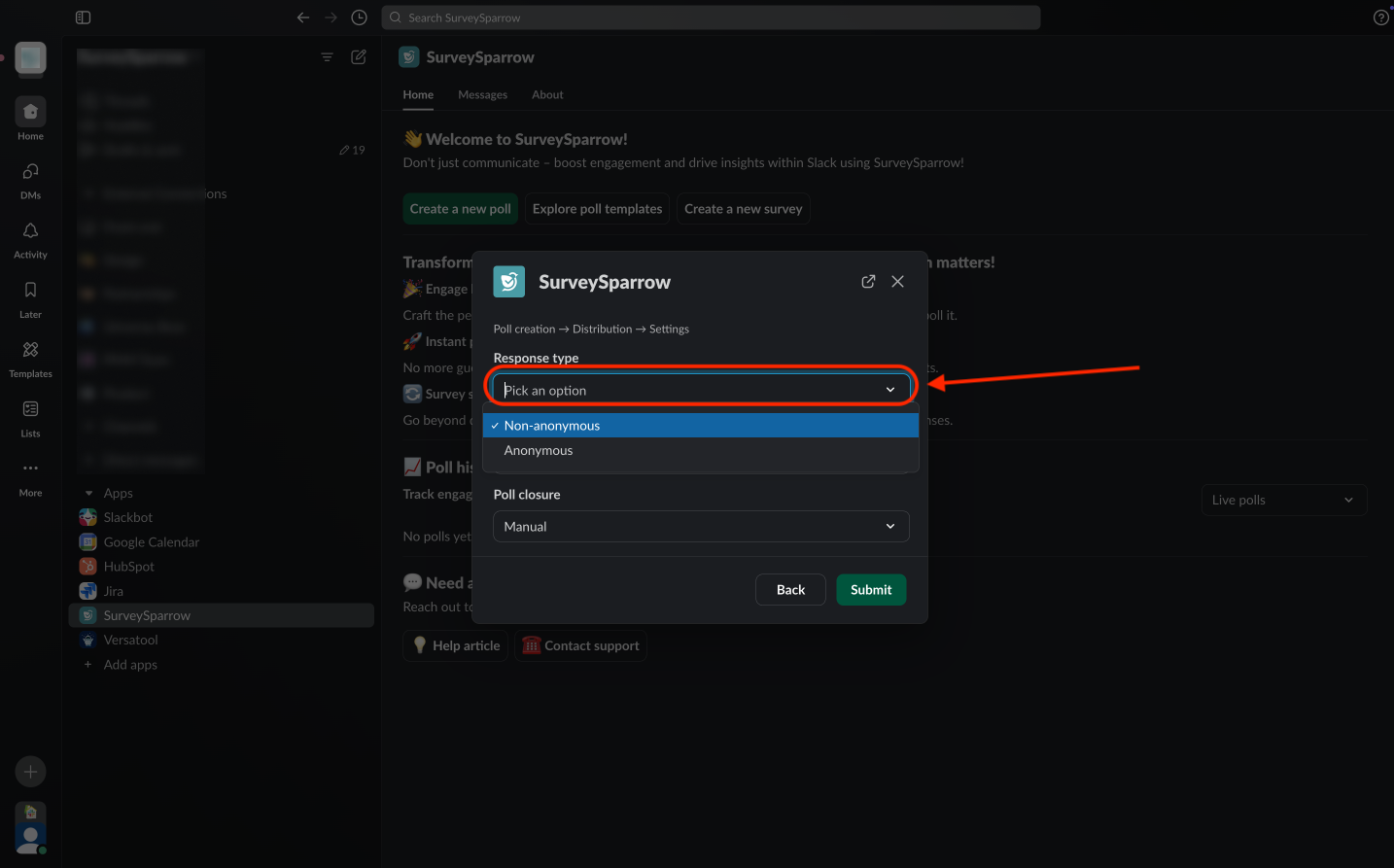Click the help question mark icon
This screenshot has width=1394, height=868.
pos(1380,17)
